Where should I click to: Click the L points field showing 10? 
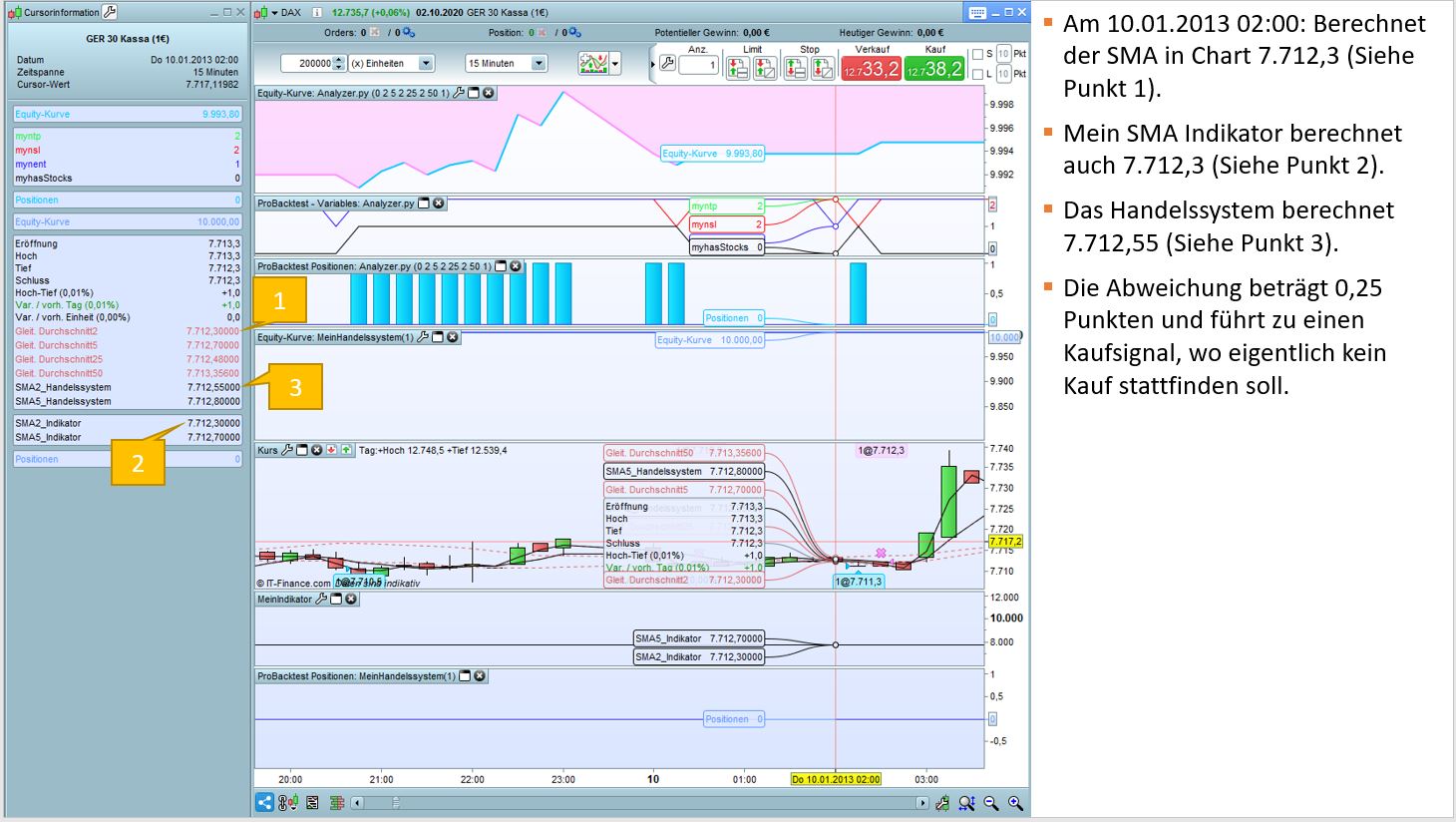(1003, 74)
